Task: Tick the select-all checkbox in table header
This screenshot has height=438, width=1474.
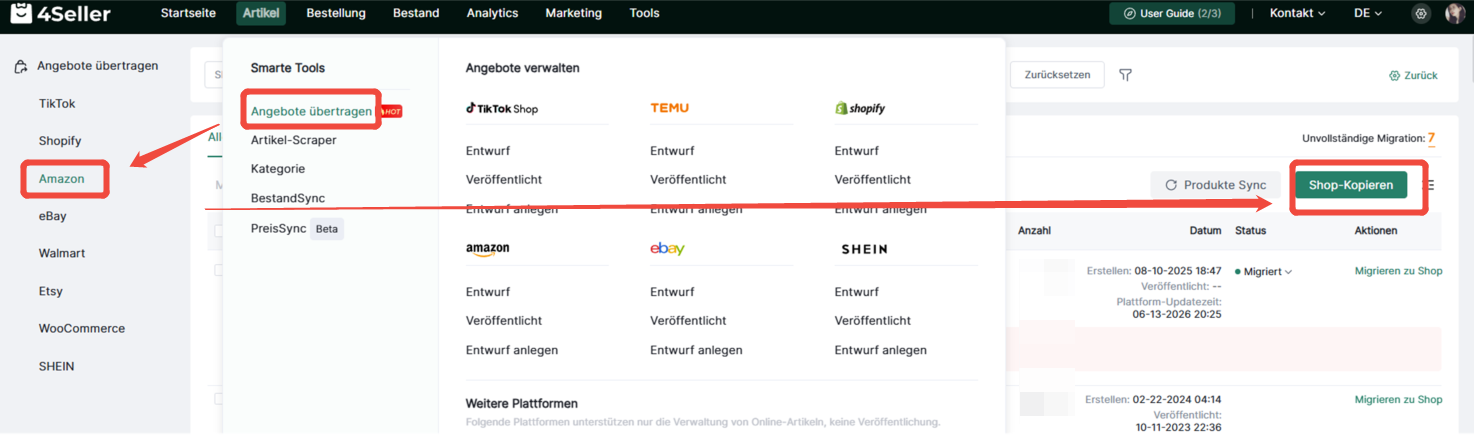Action: click(219, 231)
